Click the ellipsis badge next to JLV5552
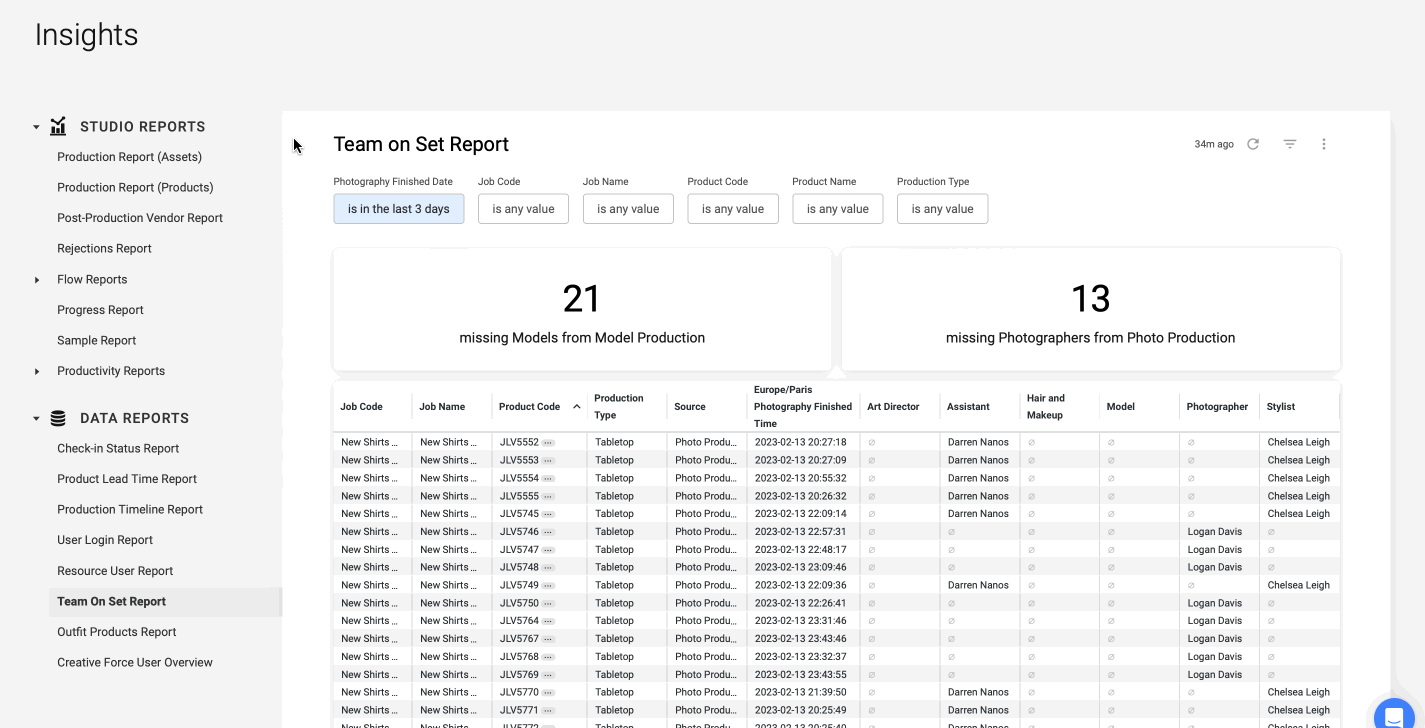This screenshot has height=728, width=1425. [x=548, y=442]
